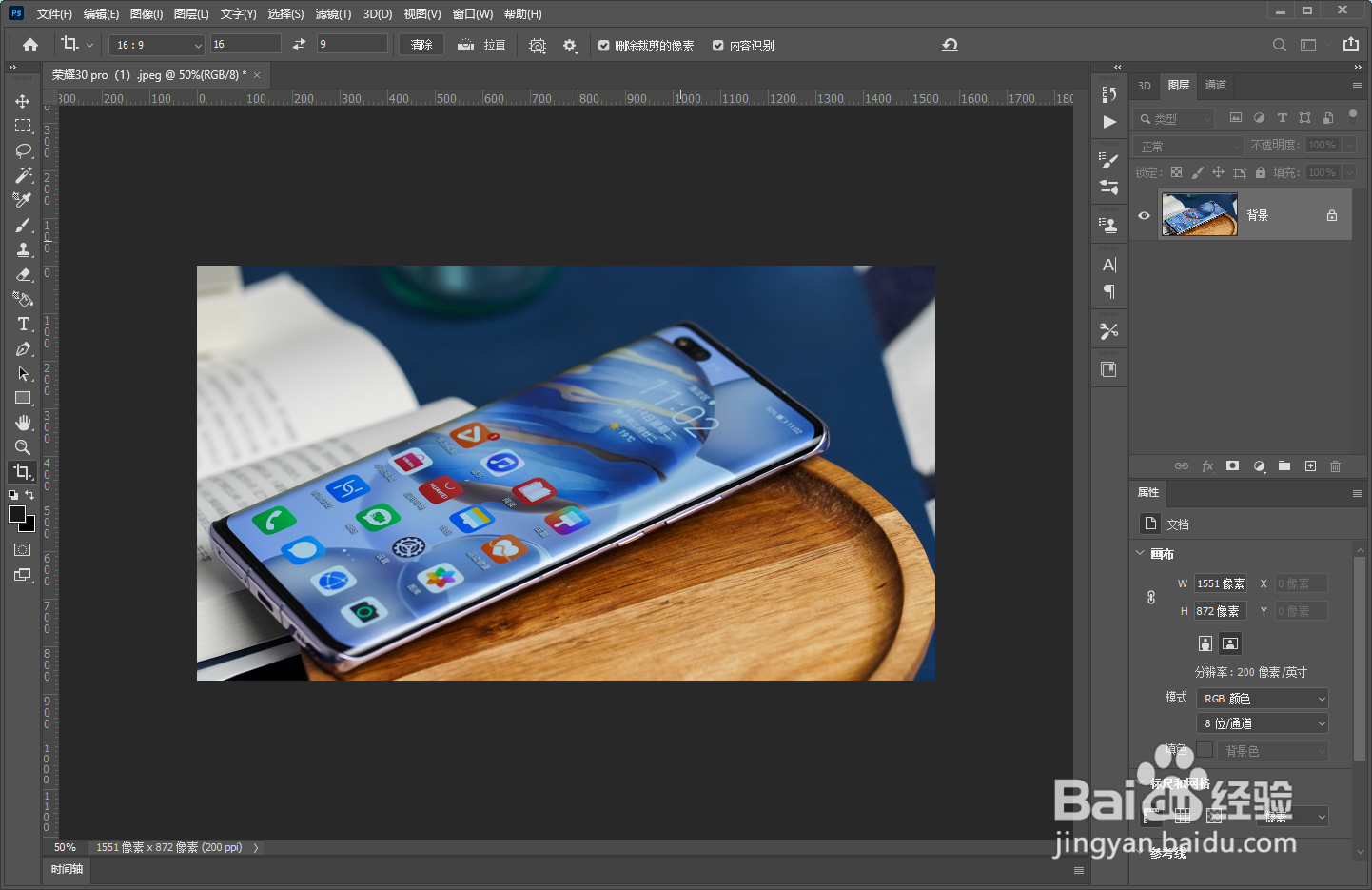Open the 正常 blend mode dropdown
This screenshot has height=890, width=1372.
(x=1188, y=146)
